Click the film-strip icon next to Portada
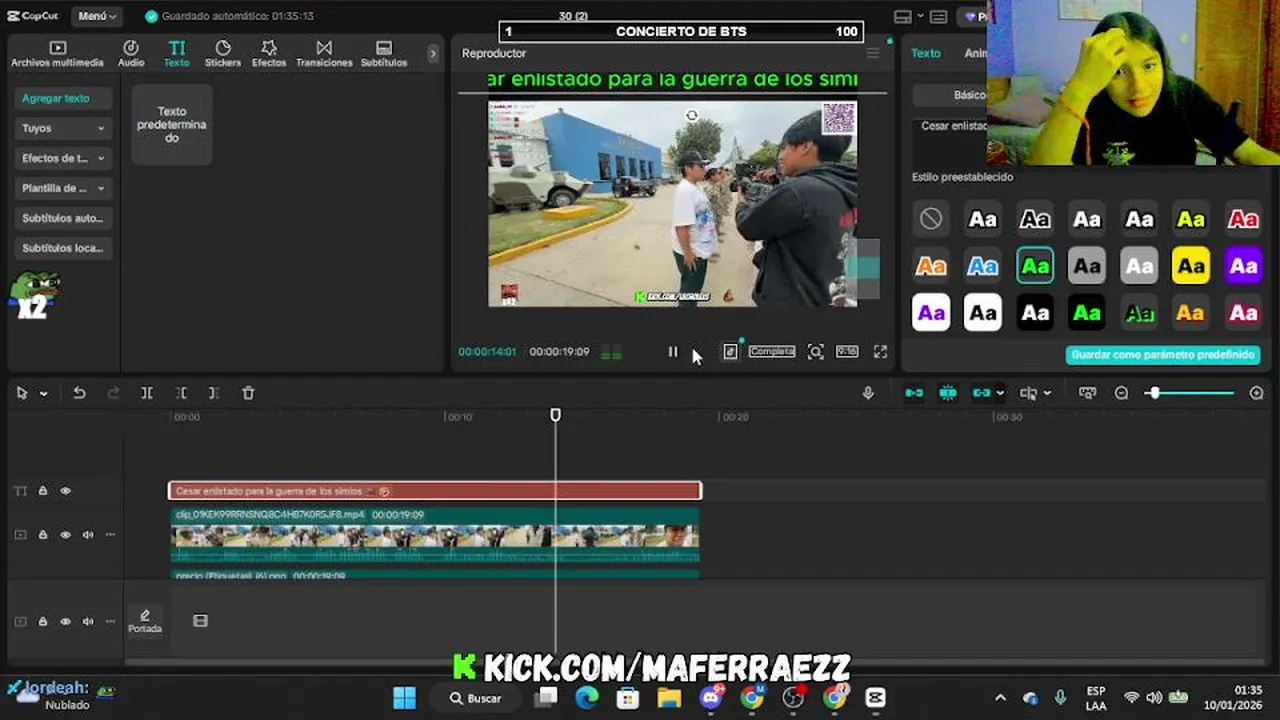 [x=200, y=621]
